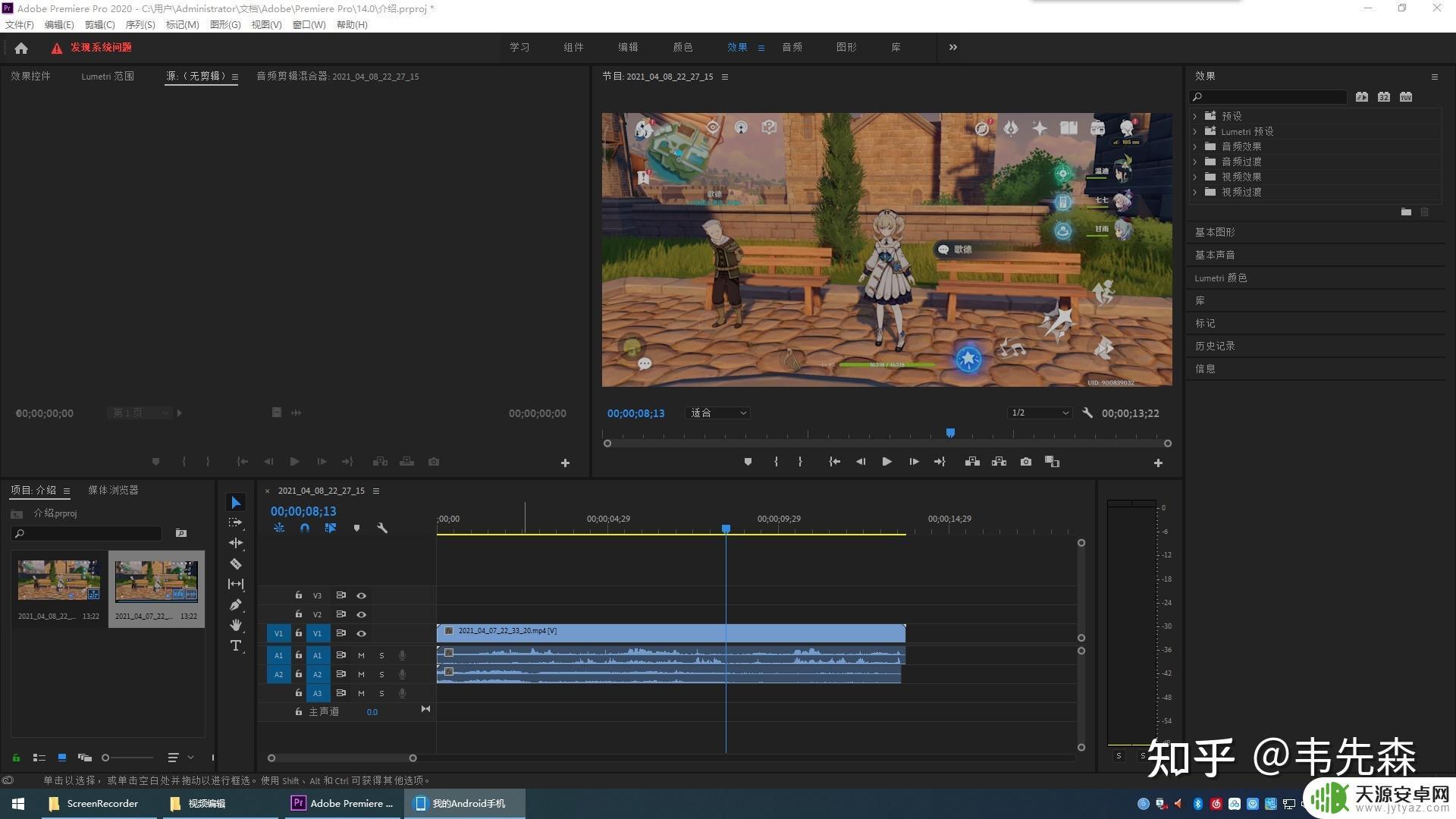Select the Slip tool
1456x819 pixels.
pos(235,584)
